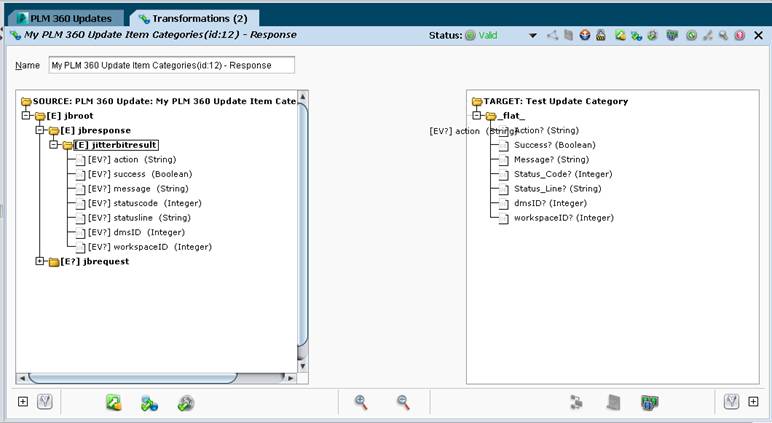Open the status dropdown arrow beside Valid
This screenshot has width=772, height=423.
pos(533,35)
